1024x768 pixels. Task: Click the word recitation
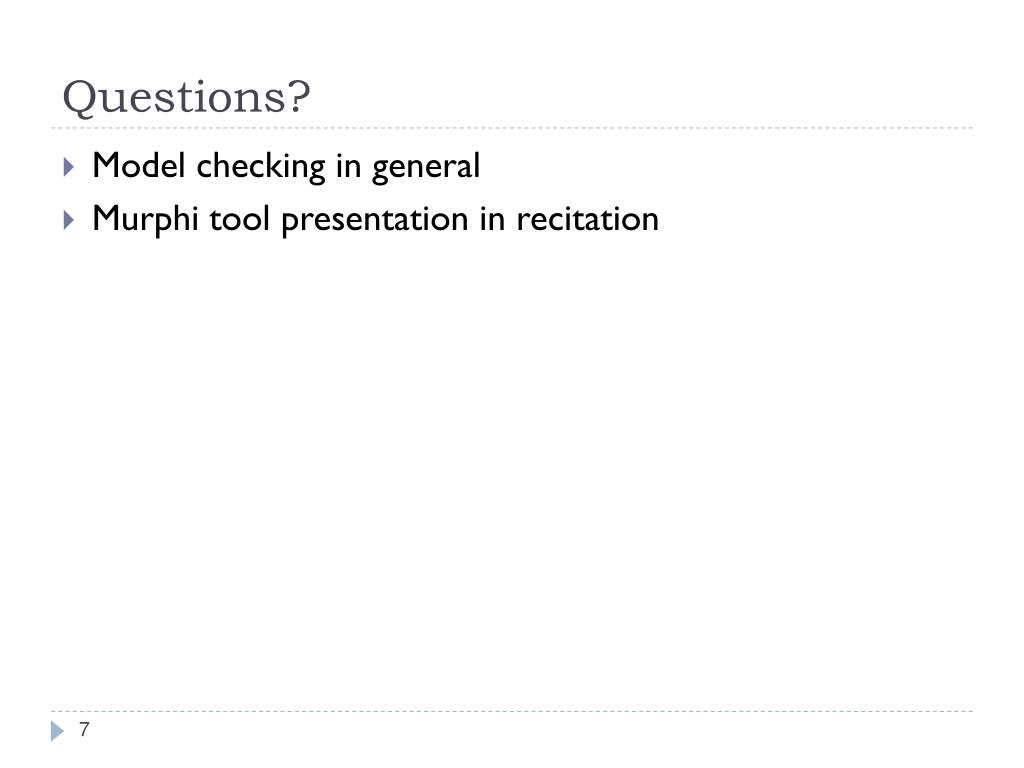tap(588, 219)
